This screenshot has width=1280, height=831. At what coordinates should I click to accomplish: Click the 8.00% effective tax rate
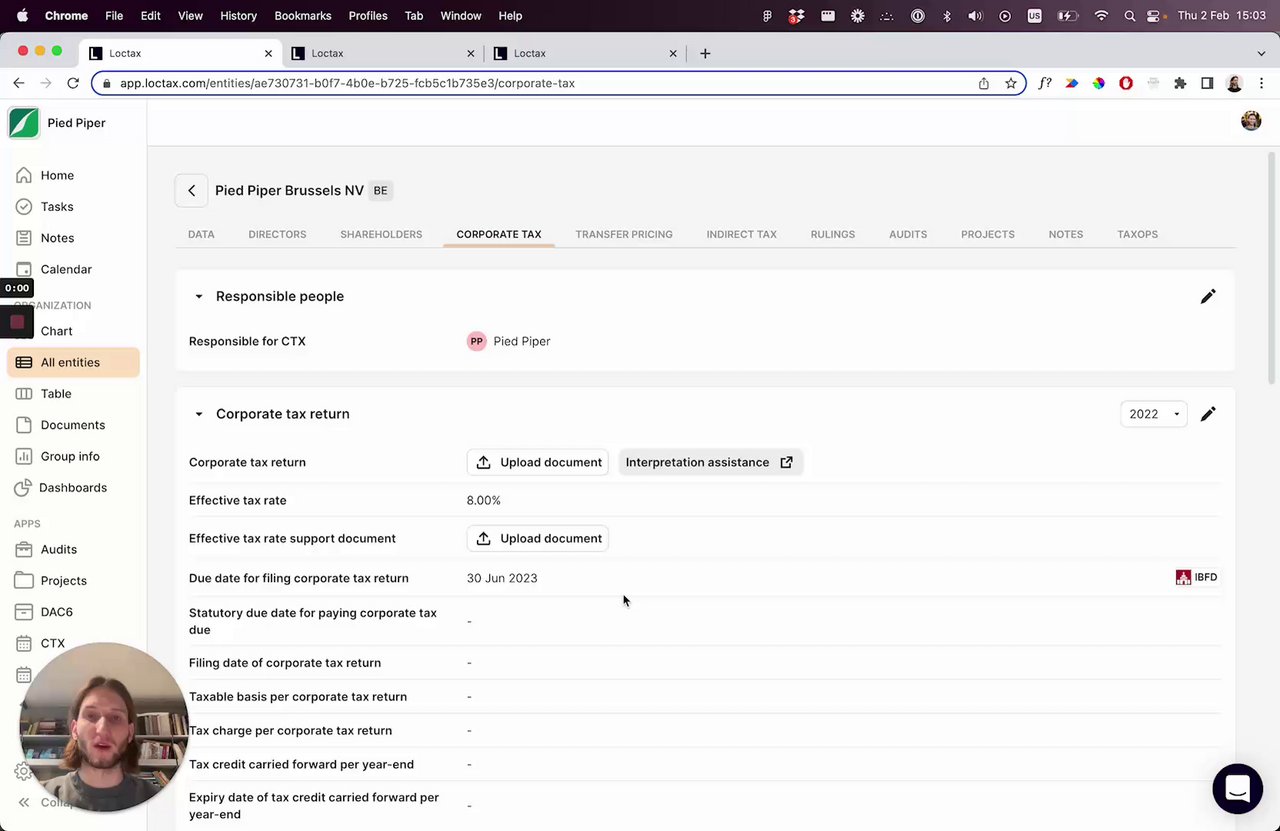[x=484, y=500]
